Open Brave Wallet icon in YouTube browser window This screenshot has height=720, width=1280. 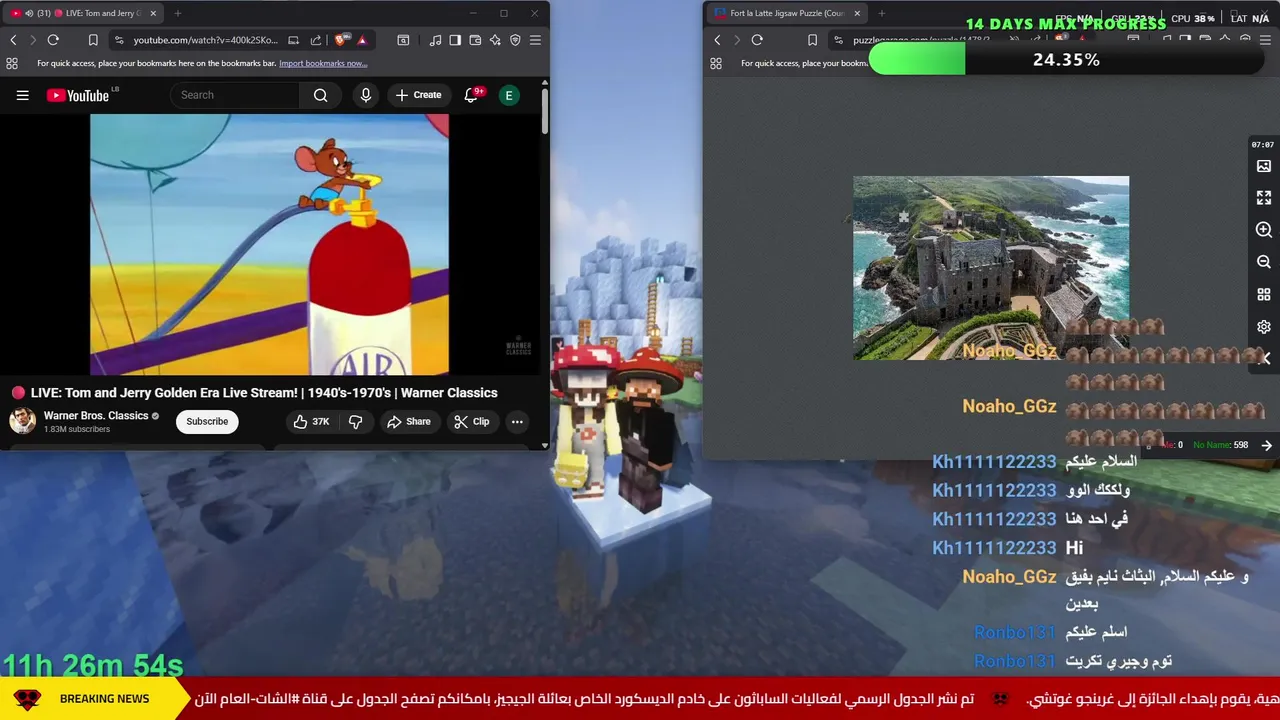475,40
